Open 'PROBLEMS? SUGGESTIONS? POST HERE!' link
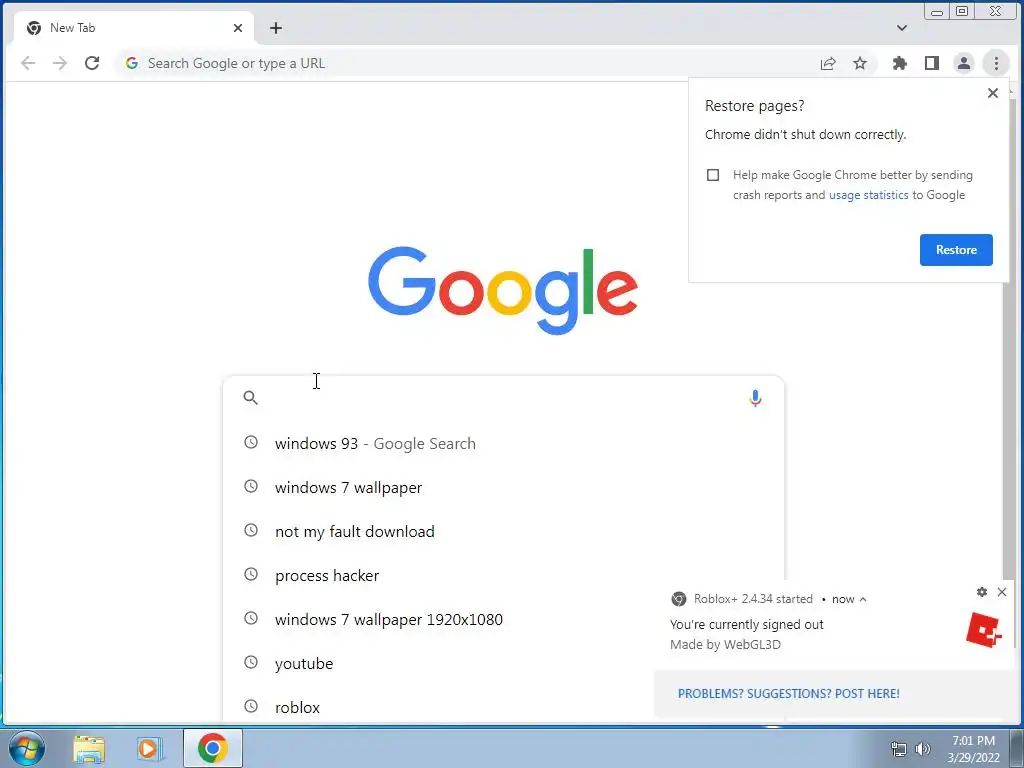Image resolution: width=1024 pixels, height=768 pixels. pyautogui.click(x=788, y=694)
